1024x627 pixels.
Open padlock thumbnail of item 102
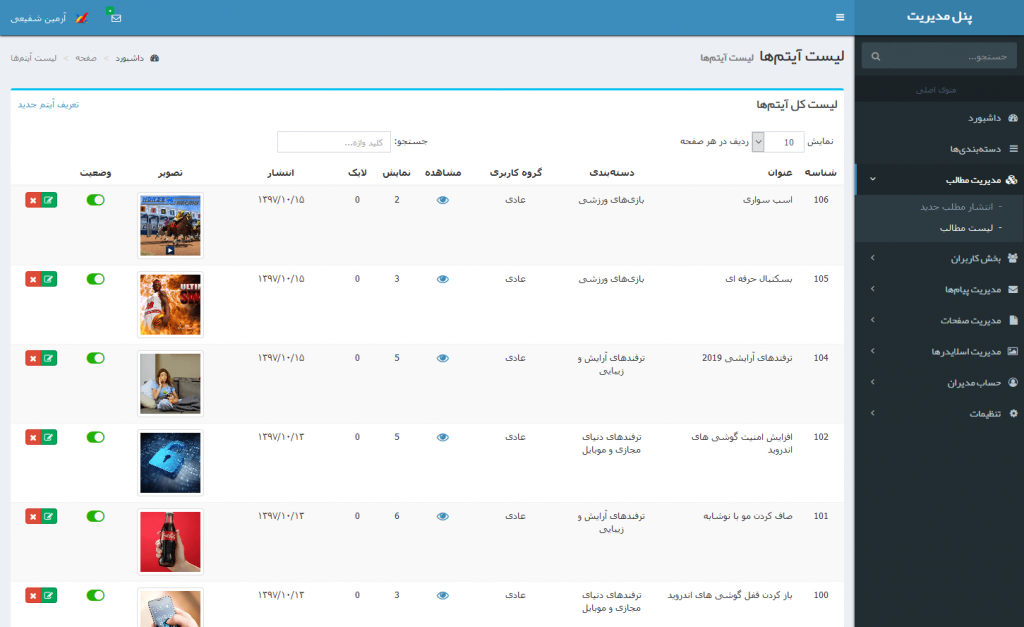[x=170, y=462]
